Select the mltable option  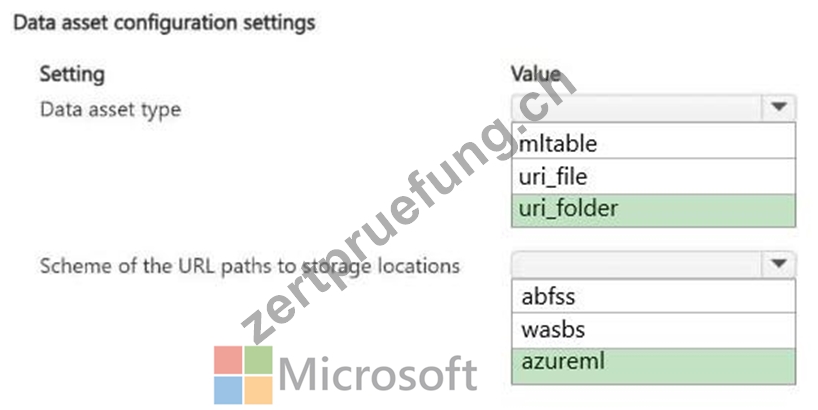(x=654, y=141)
